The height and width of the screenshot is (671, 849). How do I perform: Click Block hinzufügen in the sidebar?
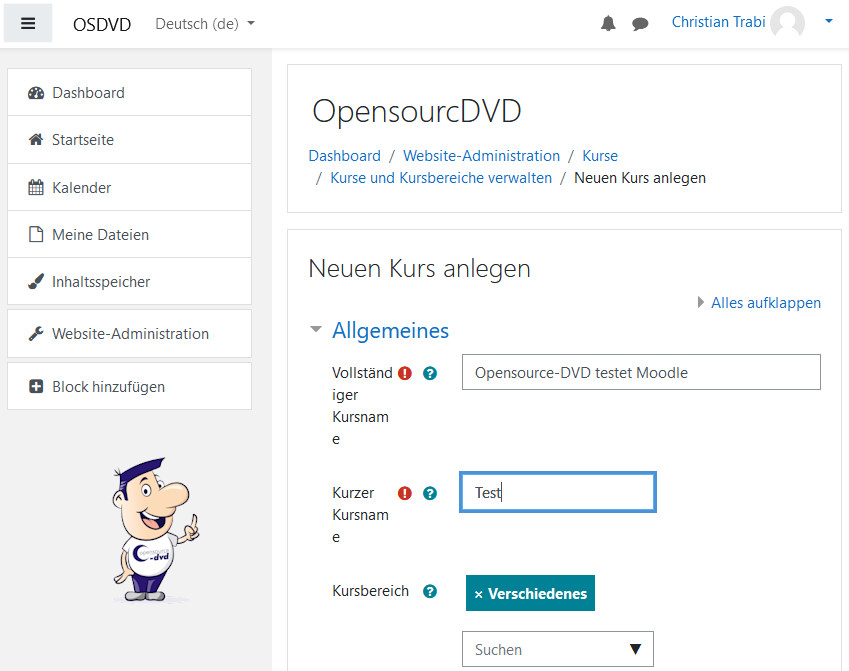click(x=108, y=386)
